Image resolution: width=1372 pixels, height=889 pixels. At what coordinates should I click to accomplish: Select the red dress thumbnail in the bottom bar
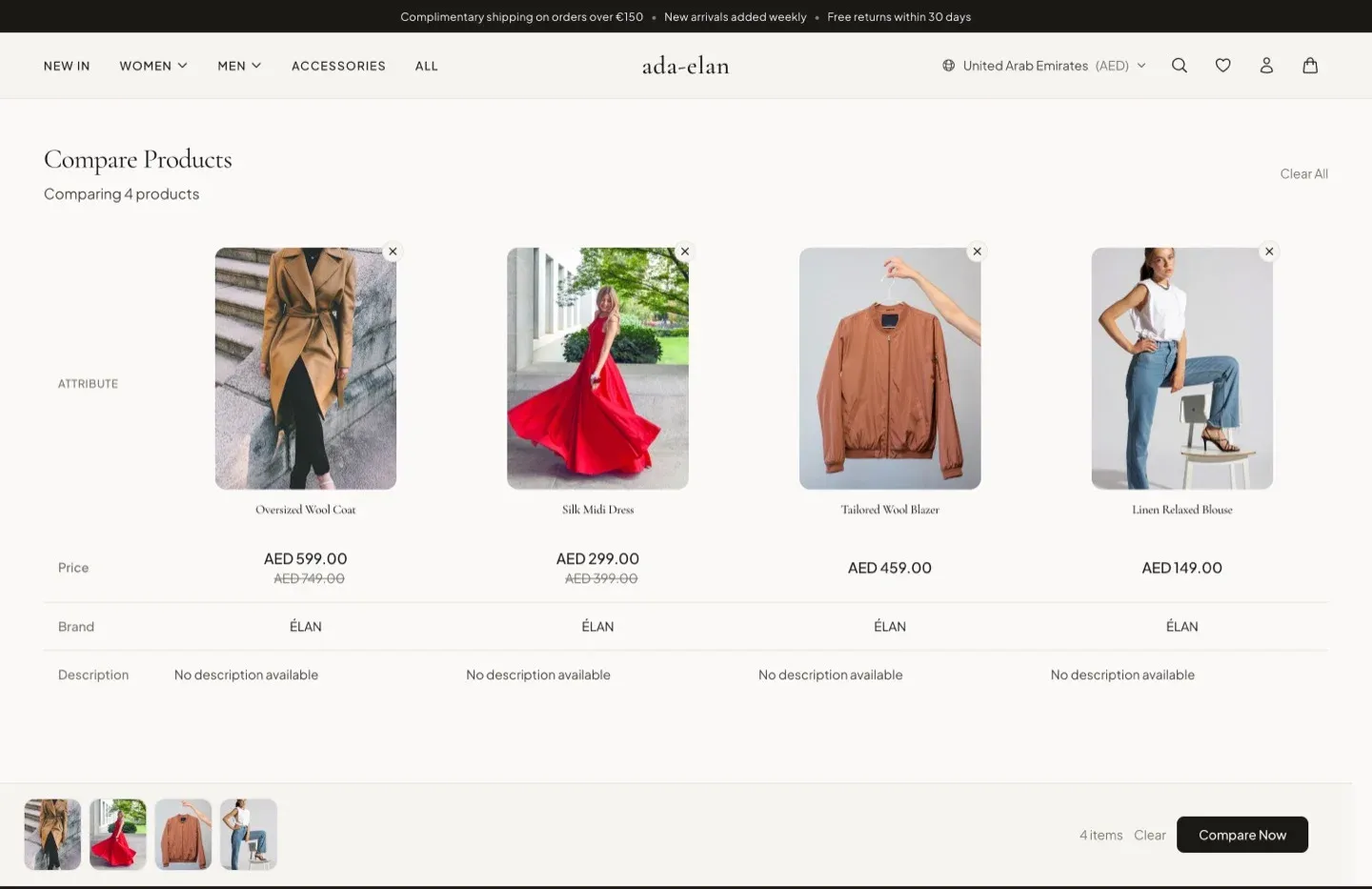(x=117, y=834)
